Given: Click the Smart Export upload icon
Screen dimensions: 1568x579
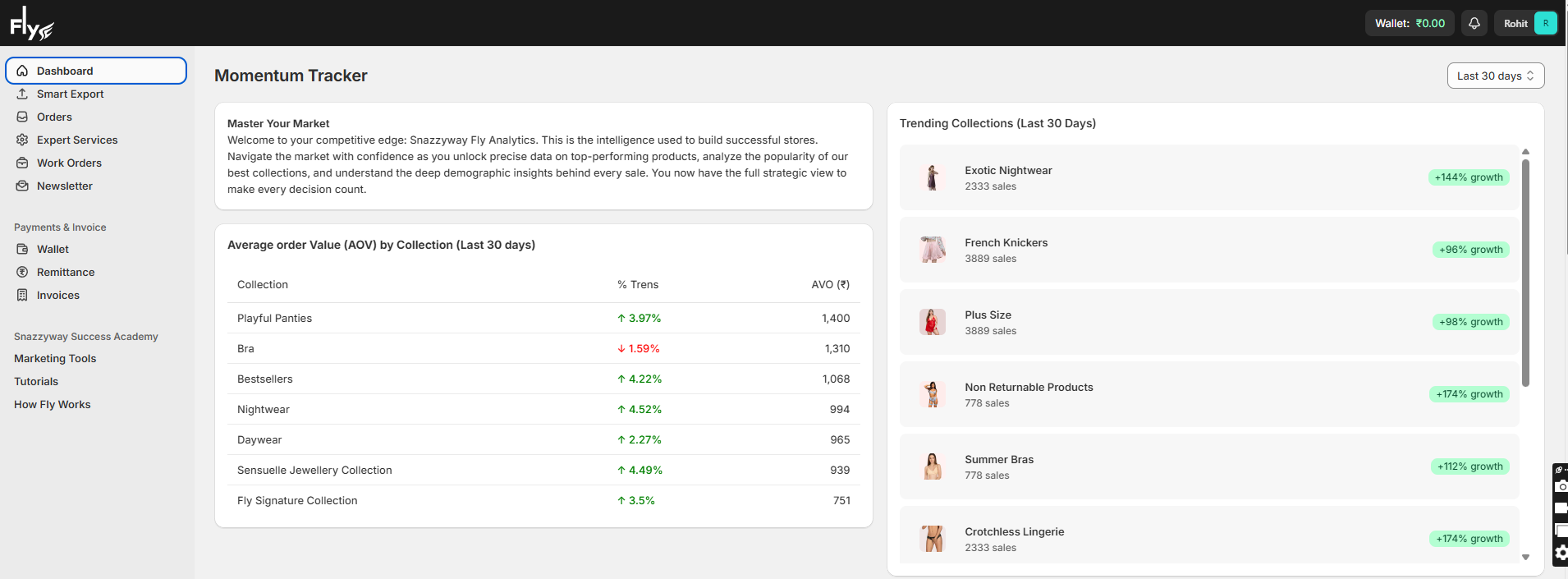Looking at the screenshot, I should [22, 94].
